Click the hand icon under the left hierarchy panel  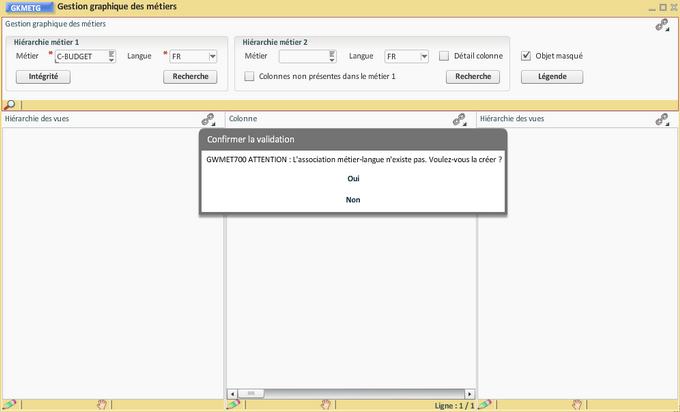tap(101, 405)
